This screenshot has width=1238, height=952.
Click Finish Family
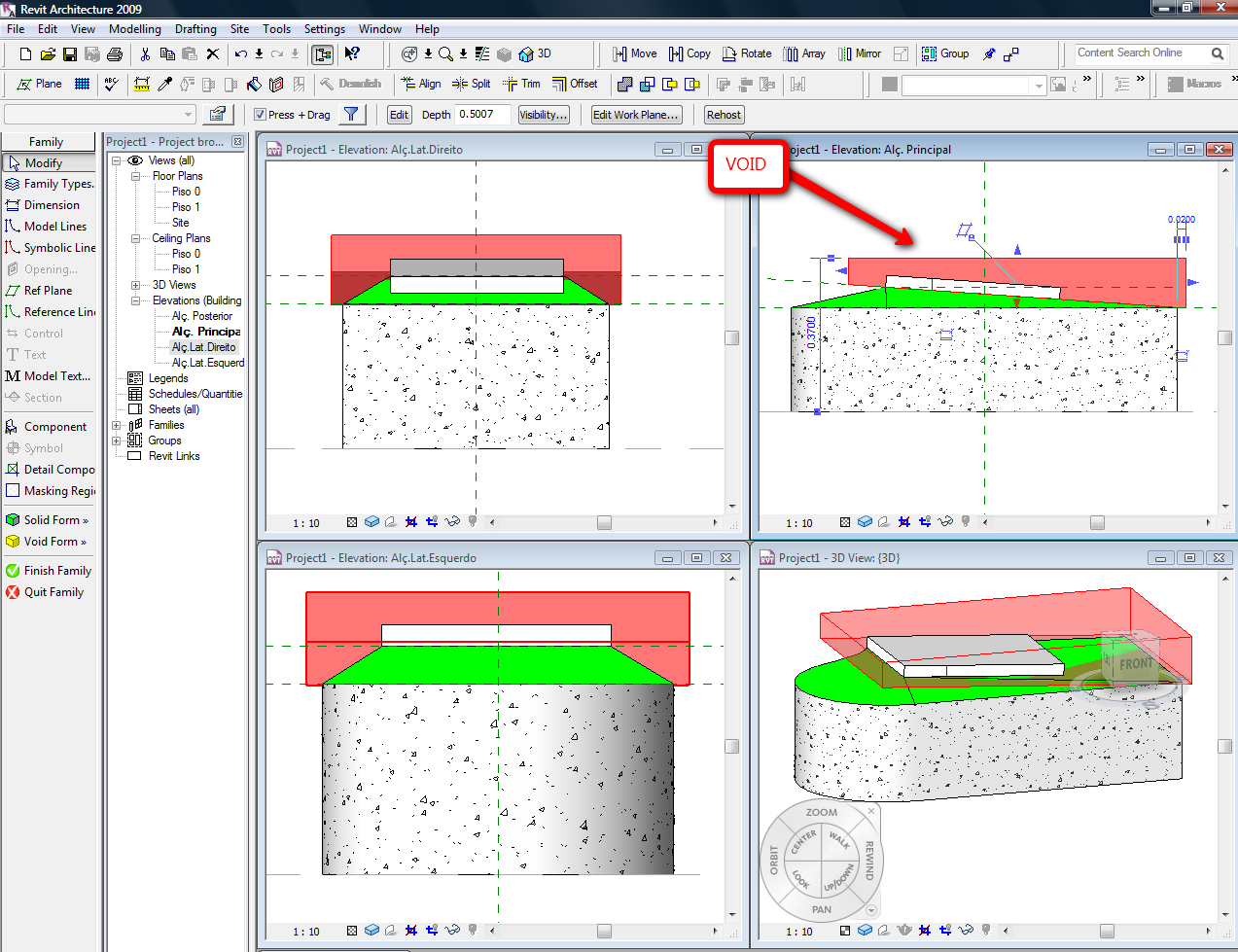48,571
